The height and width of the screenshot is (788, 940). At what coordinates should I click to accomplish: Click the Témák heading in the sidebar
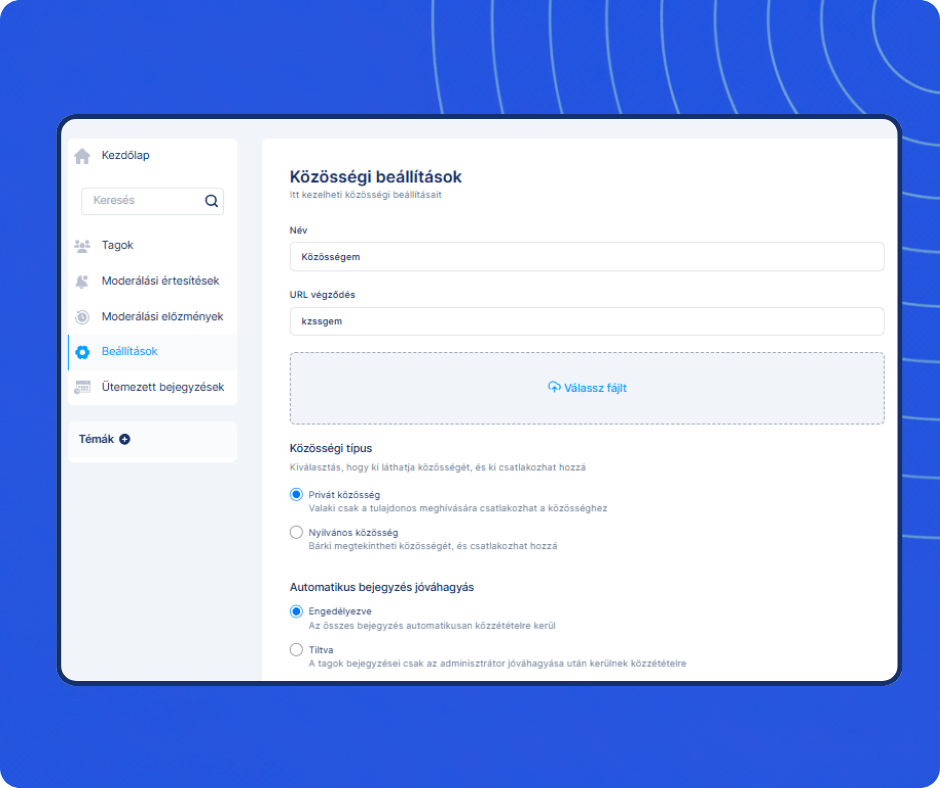(x=96, y=439)
